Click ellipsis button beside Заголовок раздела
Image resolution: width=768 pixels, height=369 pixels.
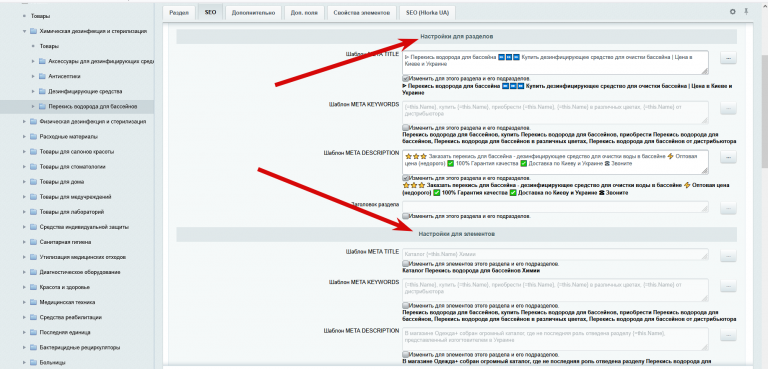(728, 208)
